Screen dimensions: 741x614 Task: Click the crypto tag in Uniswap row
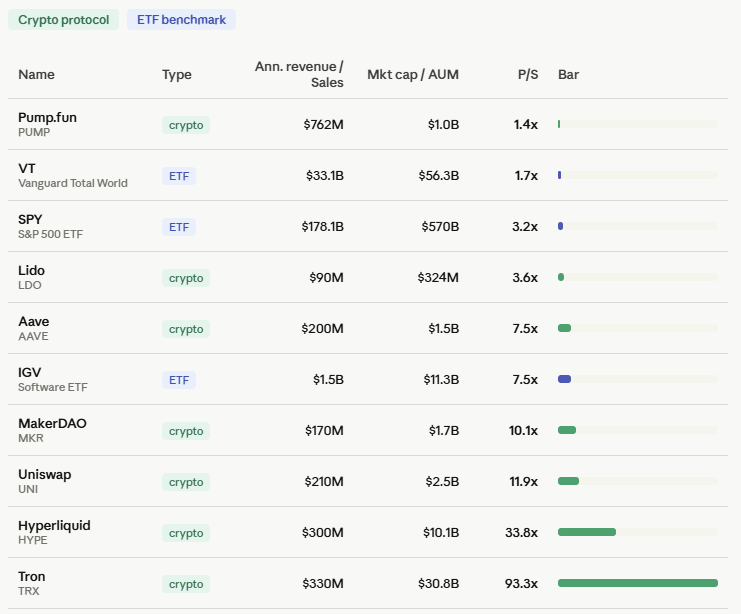pyautogui.click(x=186, y=483)
